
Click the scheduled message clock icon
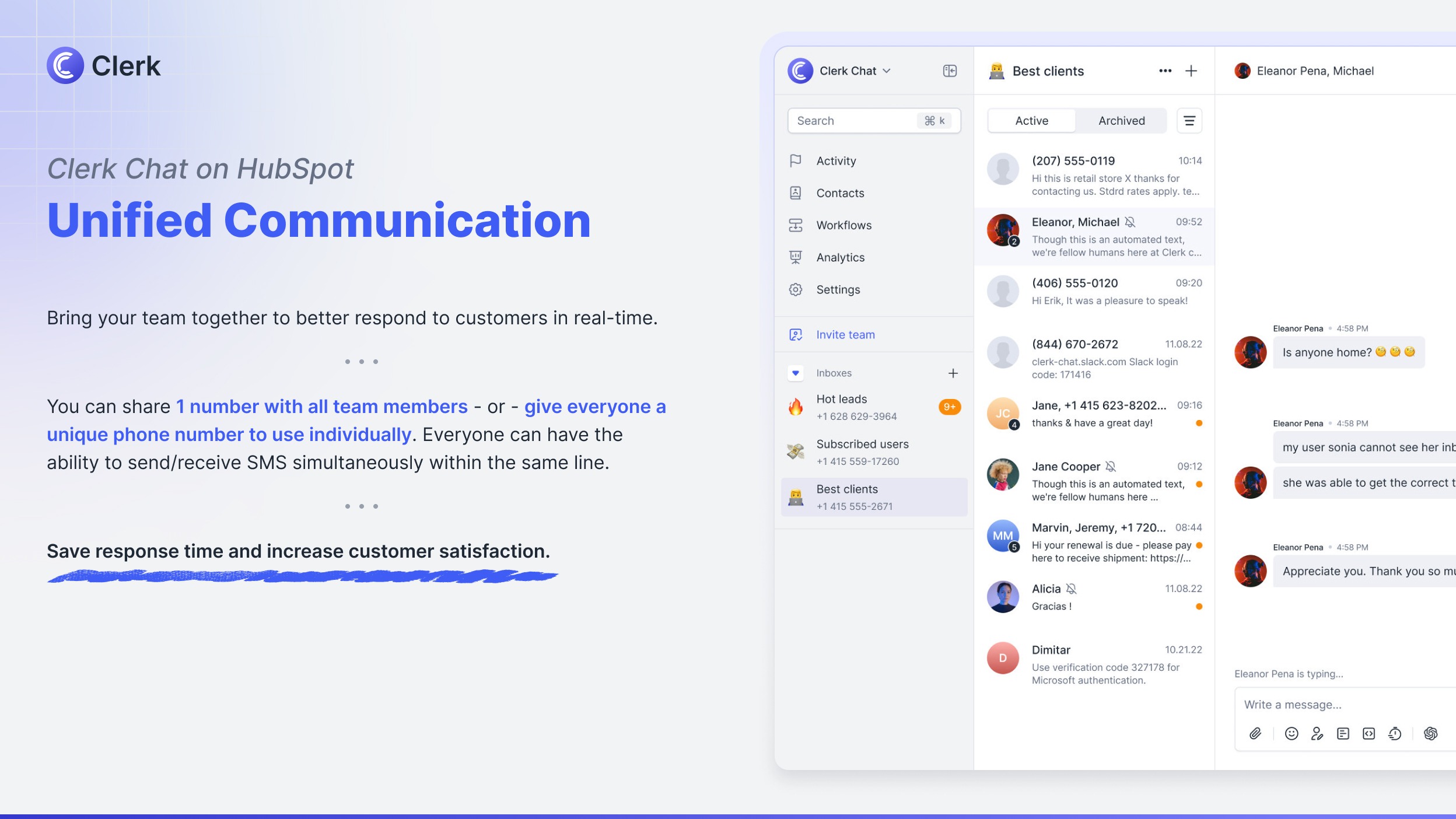point(1395,733)
